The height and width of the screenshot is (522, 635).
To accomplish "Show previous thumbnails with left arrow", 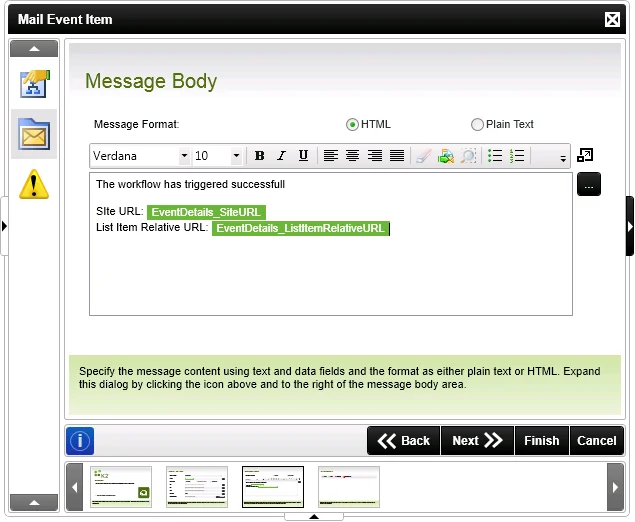I will click(x=75, y=487).
